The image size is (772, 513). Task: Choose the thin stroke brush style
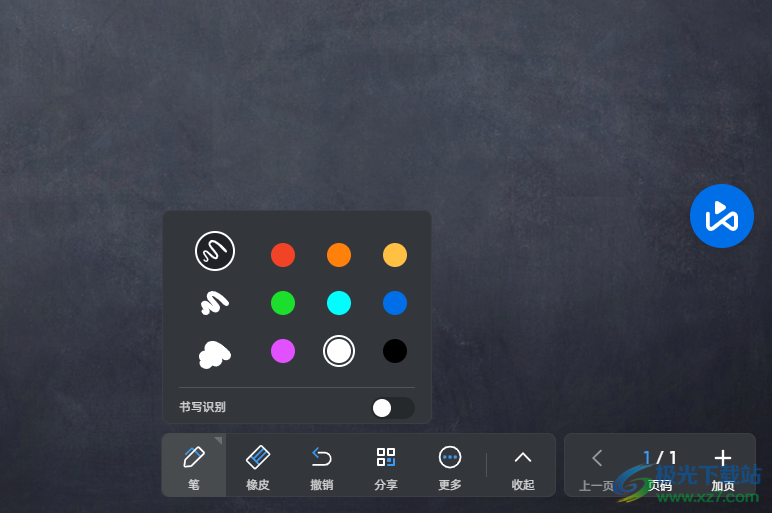[214, 251]
